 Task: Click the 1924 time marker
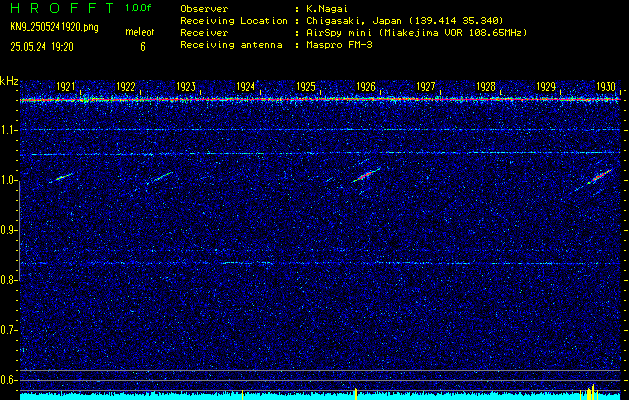coord(246,87)
